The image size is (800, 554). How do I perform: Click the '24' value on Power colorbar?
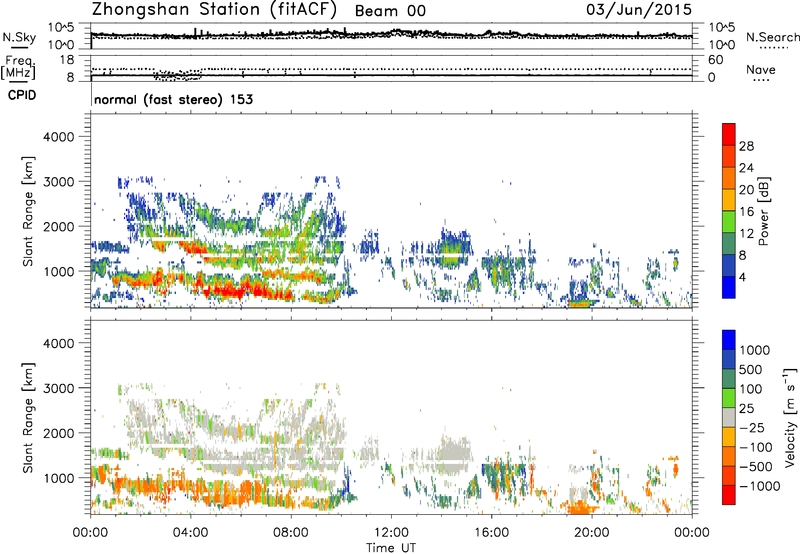746,168
